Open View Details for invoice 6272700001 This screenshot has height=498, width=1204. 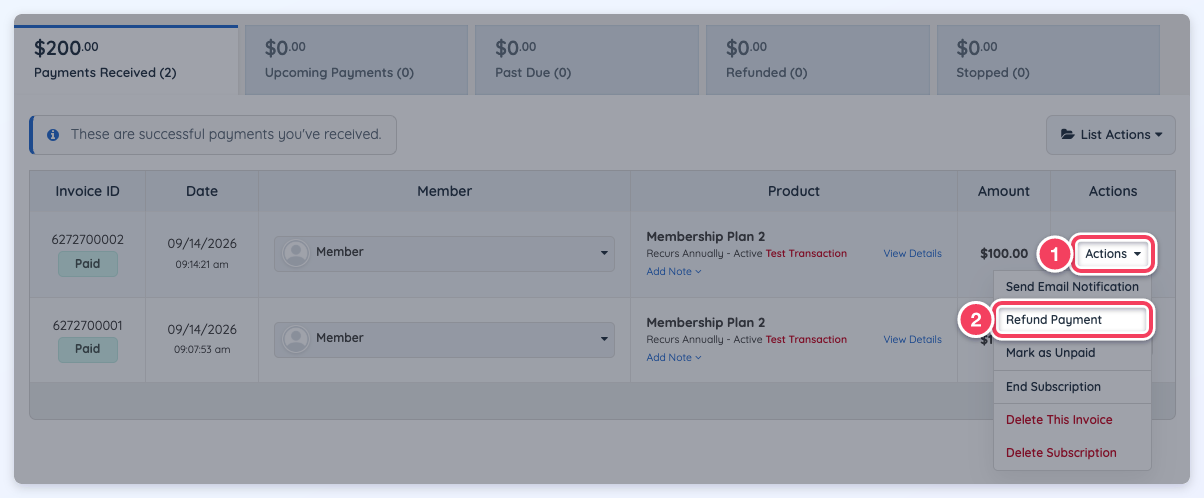click(x=912, y=340)
